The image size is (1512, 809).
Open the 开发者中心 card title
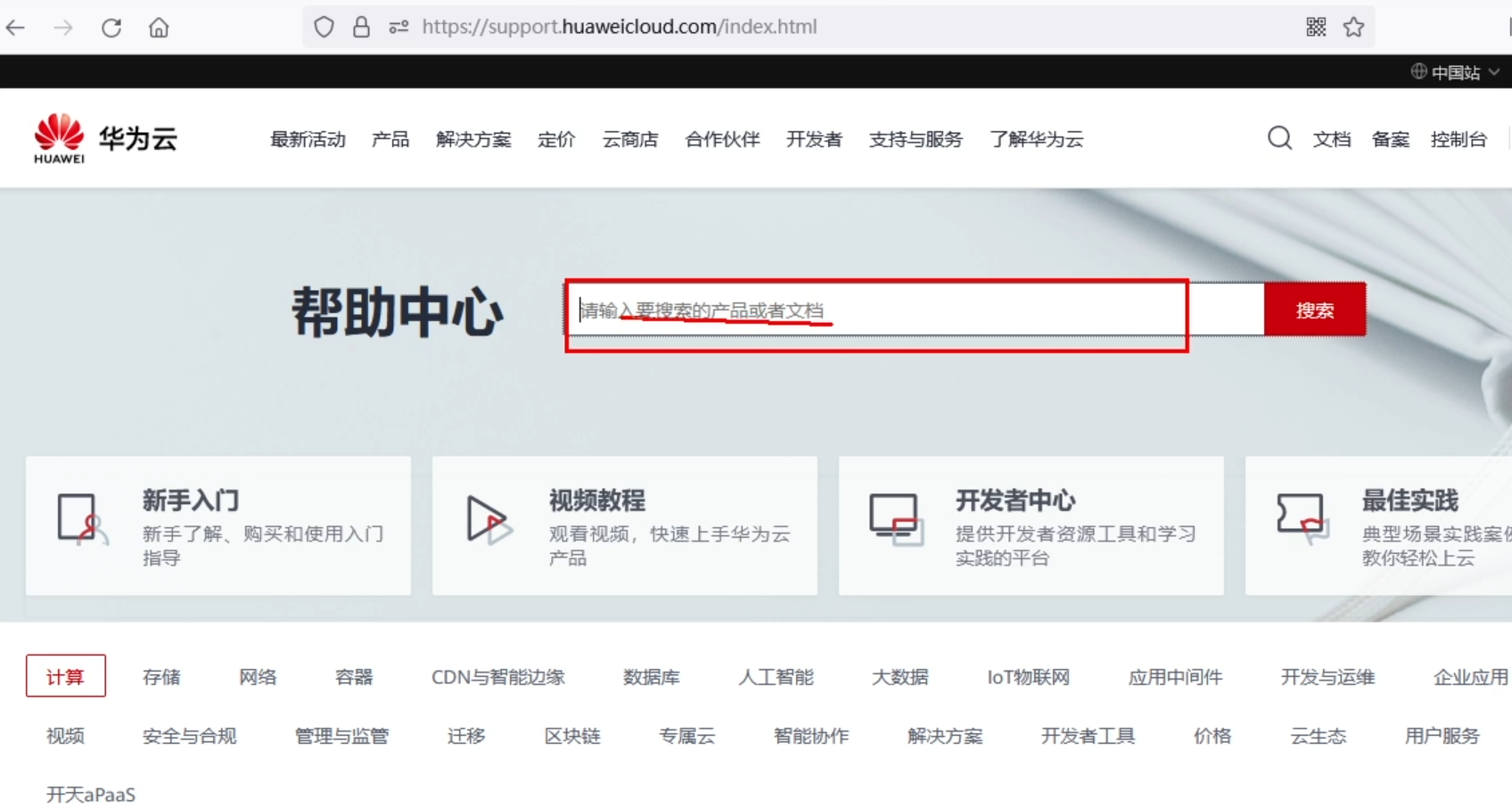1015,500
